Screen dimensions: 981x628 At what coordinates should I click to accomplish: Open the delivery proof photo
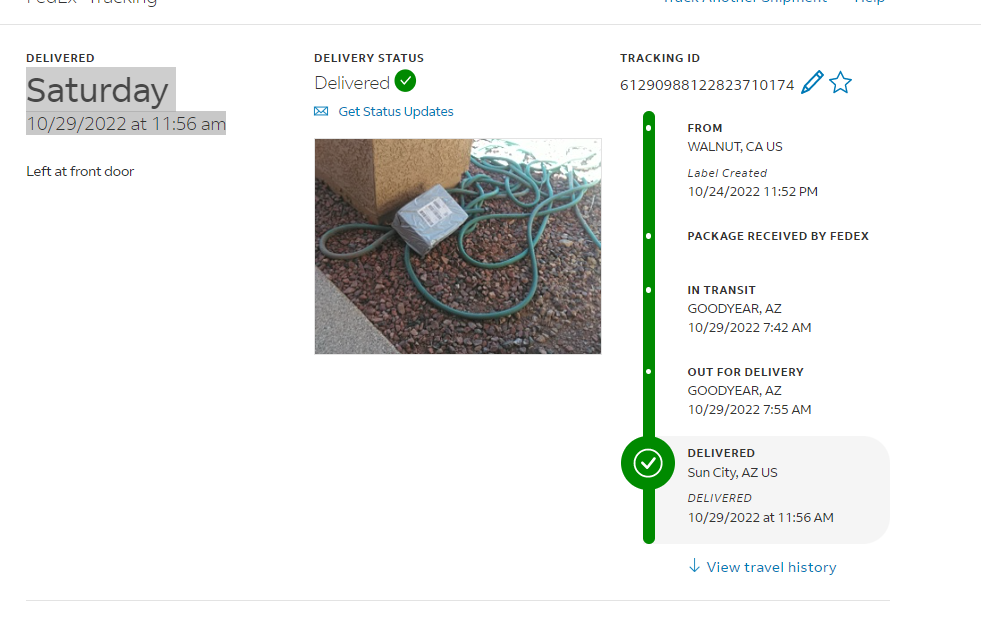[458, 246]
